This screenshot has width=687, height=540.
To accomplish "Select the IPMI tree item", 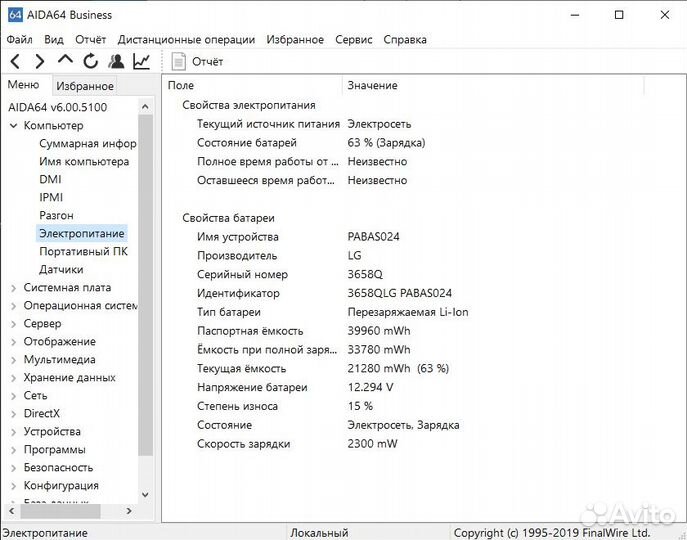I will click(51, 198).
